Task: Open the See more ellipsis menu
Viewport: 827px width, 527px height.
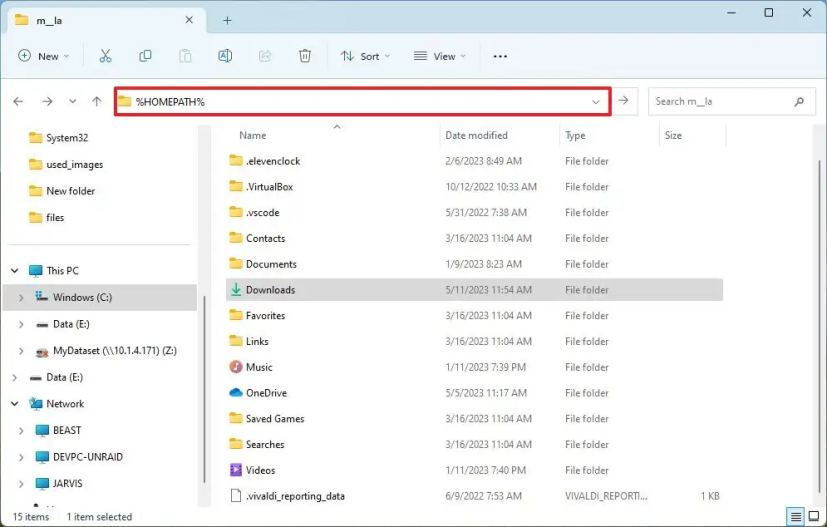Action: coord(500,56)
